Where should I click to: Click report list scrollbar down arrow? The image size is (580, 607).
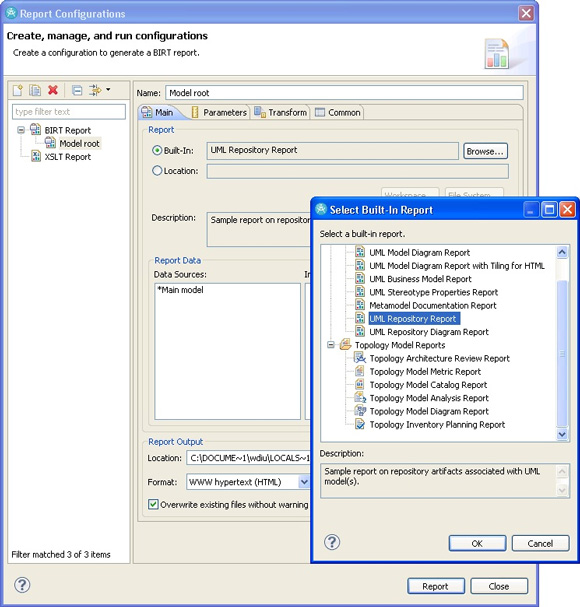(562, 434)
